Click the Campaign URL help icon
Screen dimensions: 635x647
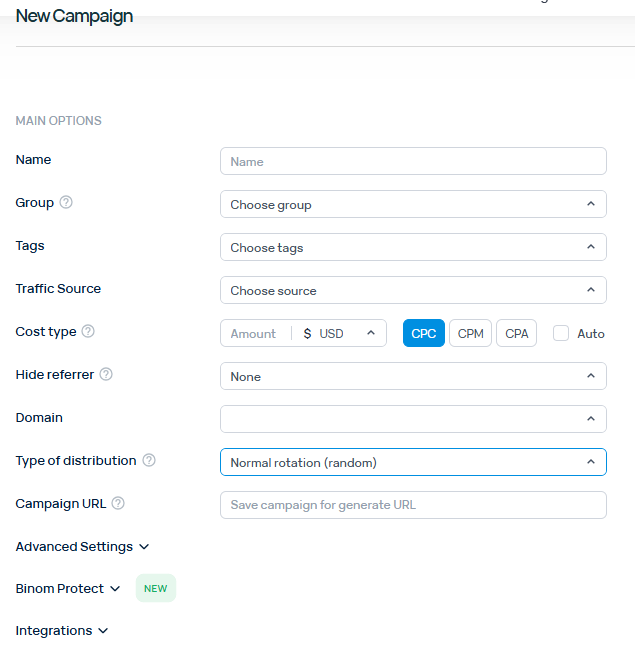point(118,503)
